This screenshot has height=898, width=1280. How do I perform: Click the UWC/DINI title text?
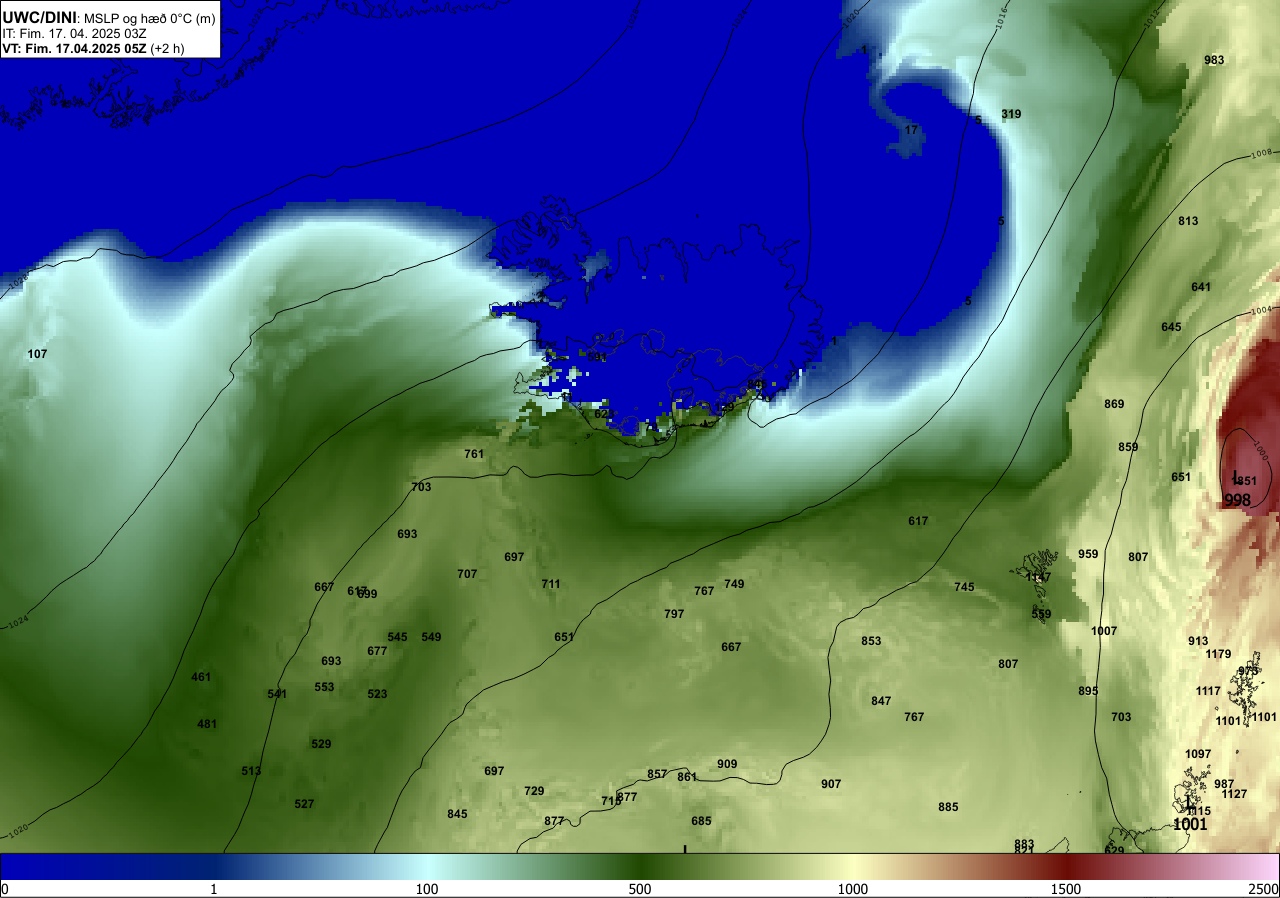point(40,17)
